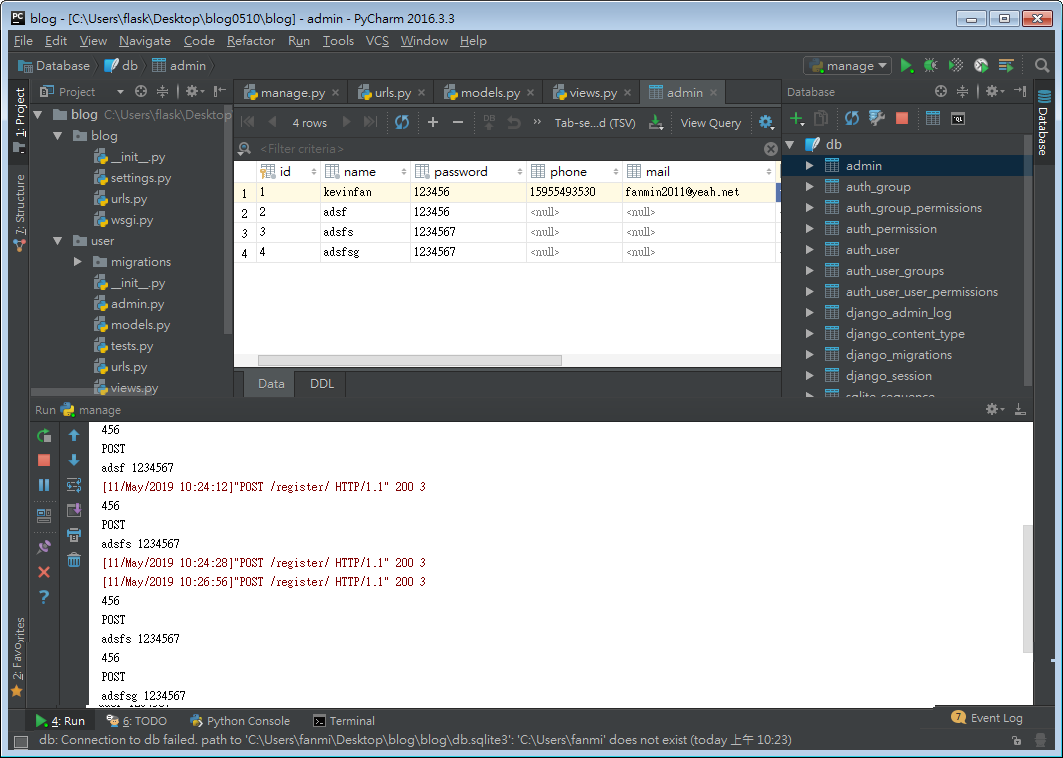Switch to the models.py editor tab
Screen dimensions: 1063x758
[x=487, y=91]
